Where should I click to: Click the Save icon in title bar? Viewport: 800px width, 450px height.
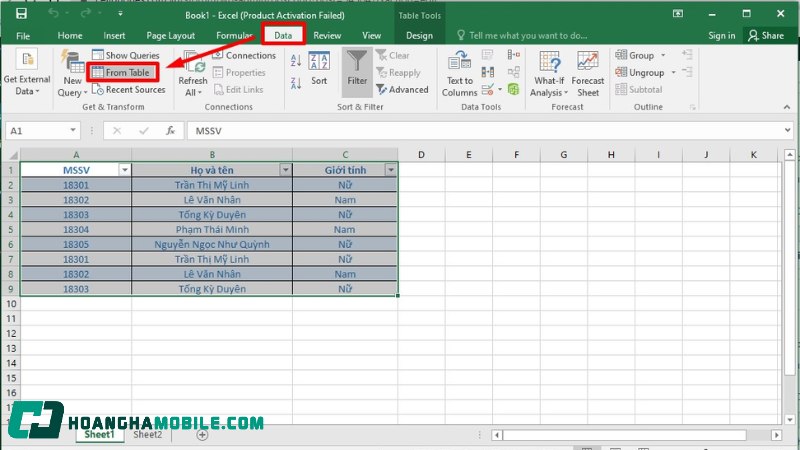tap(21, 14)
